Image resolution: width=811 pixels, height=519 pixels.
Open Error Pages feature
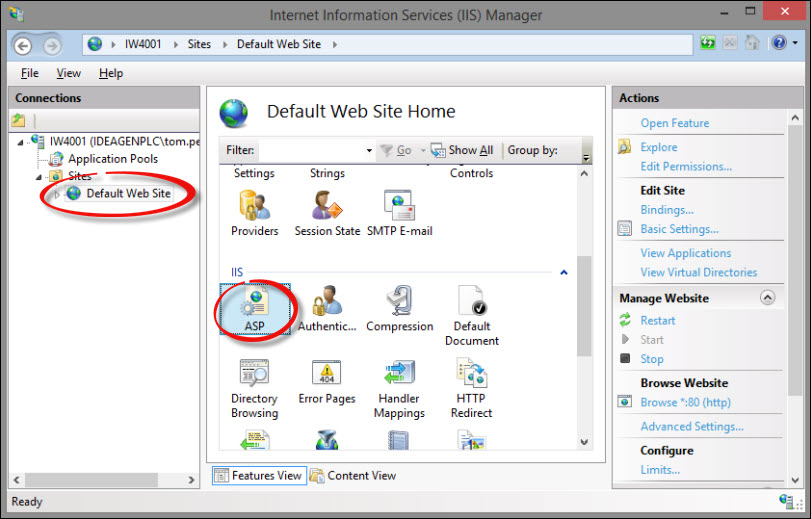[327, 382]
